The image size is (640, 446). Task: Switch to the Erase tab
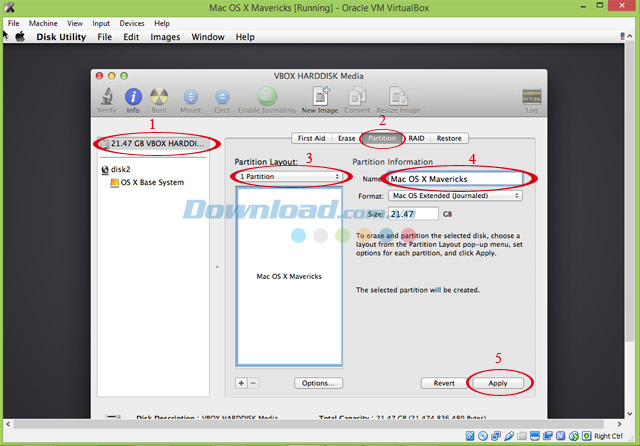(347, 138)
